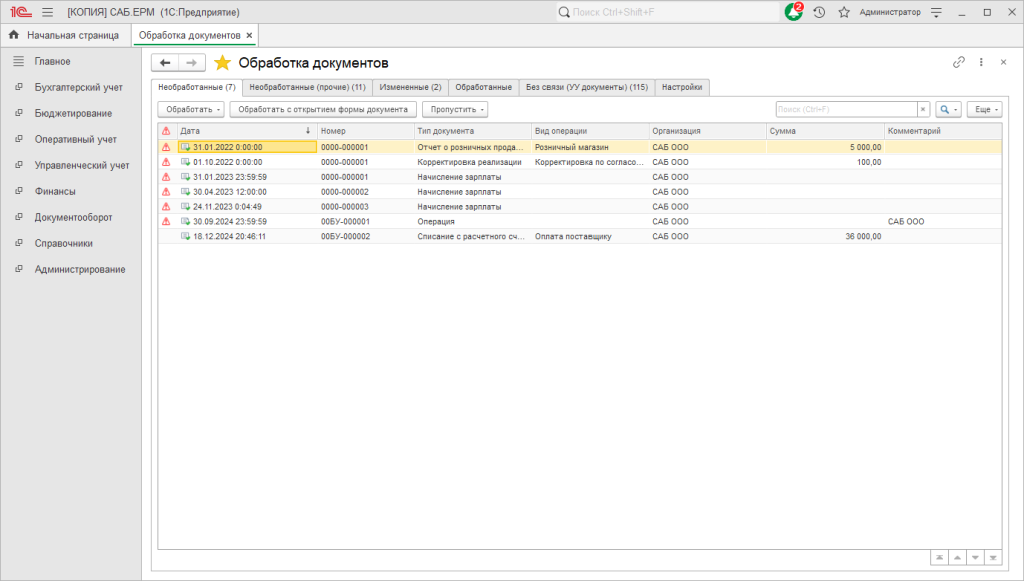Select the Необработанные (7) tab
This screenshot has width=1024, height=581.
tap(197, 87)
